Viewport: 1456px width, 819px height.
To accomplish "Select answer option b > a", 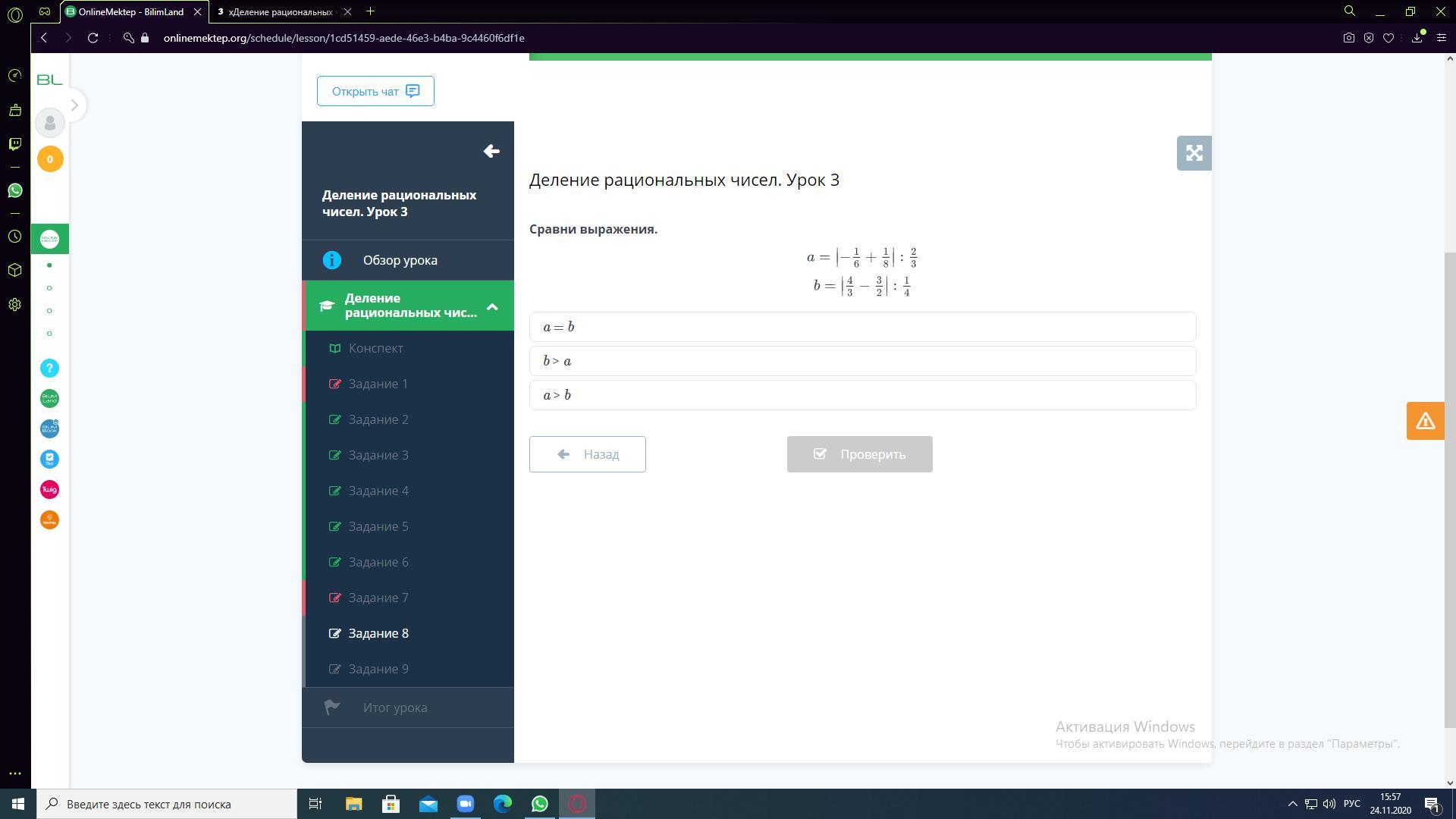I will pyautogui.click(x=862, y=361).
